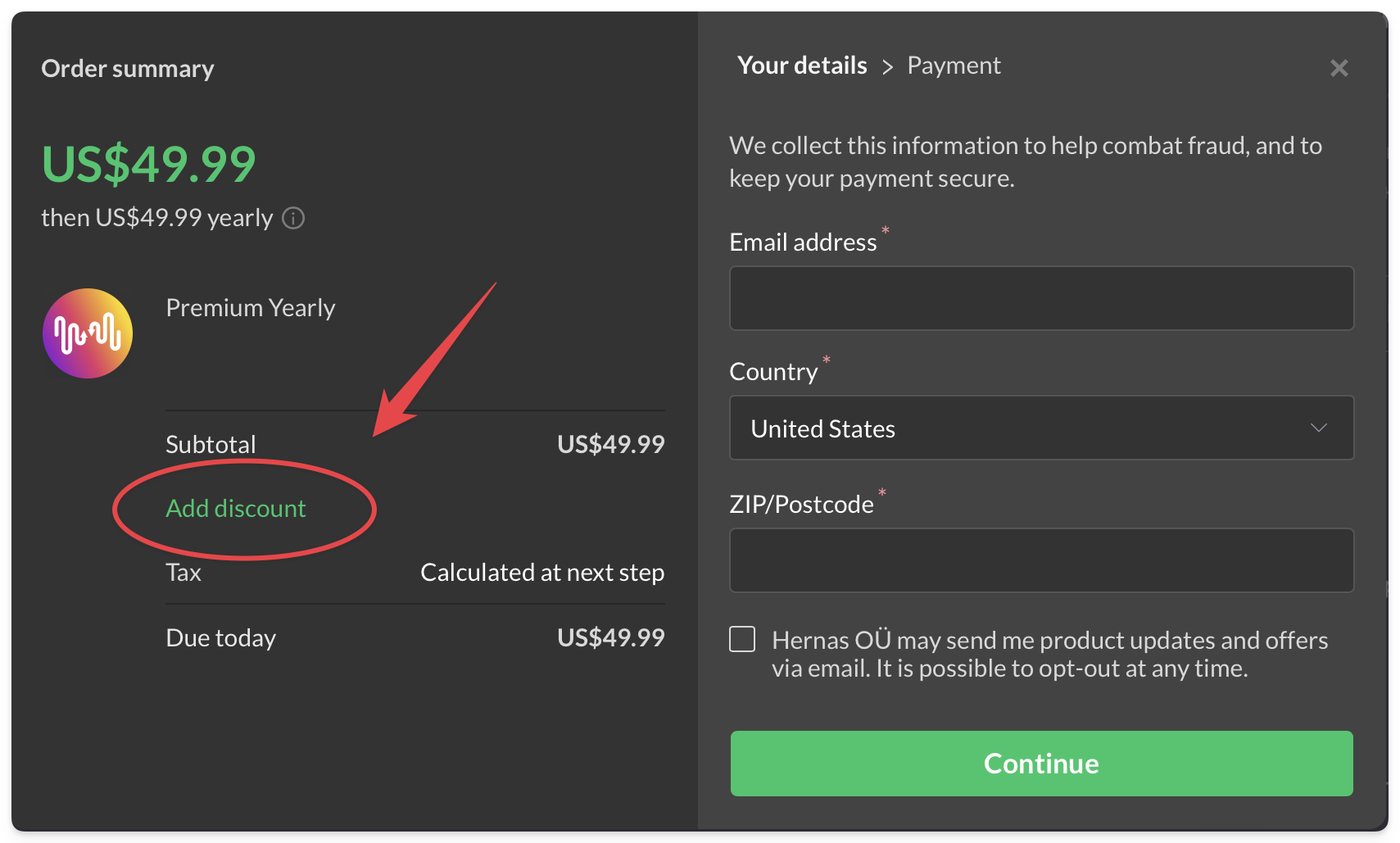Click into the ZIP/Postcode field

click(1040, 560)
